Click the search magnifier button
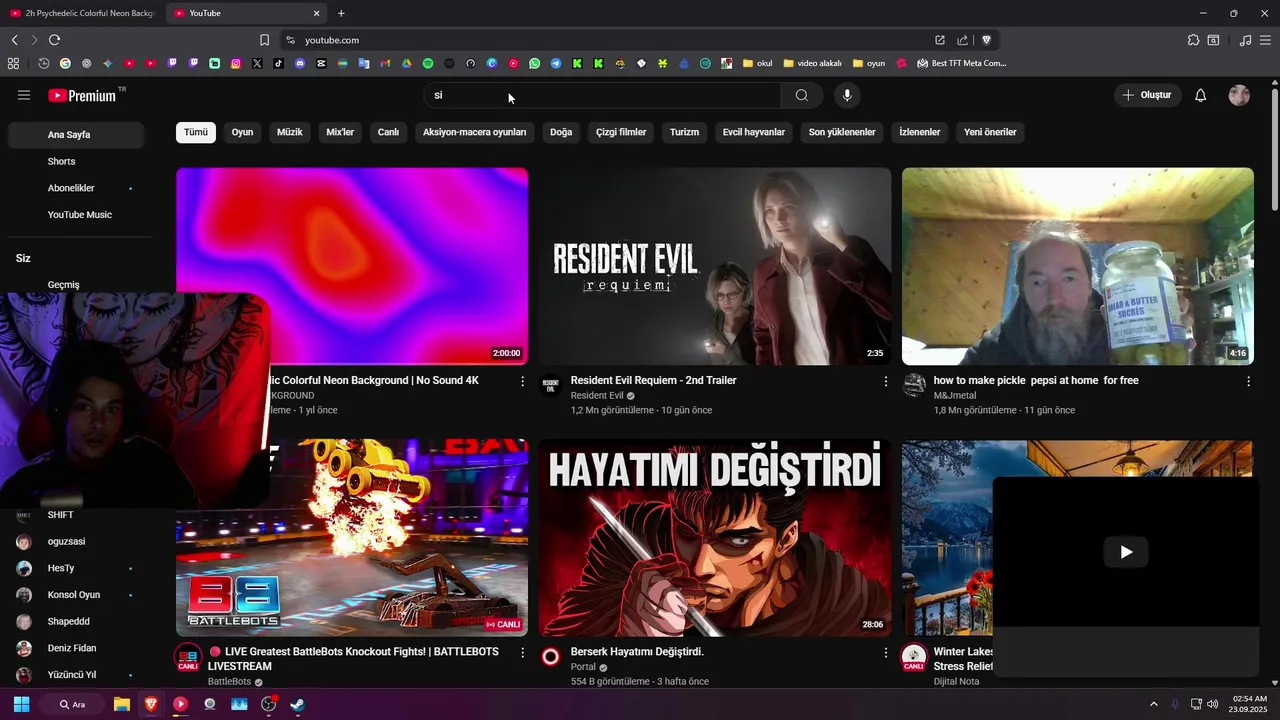This screenshot has height=720, width=1280. 802,95
